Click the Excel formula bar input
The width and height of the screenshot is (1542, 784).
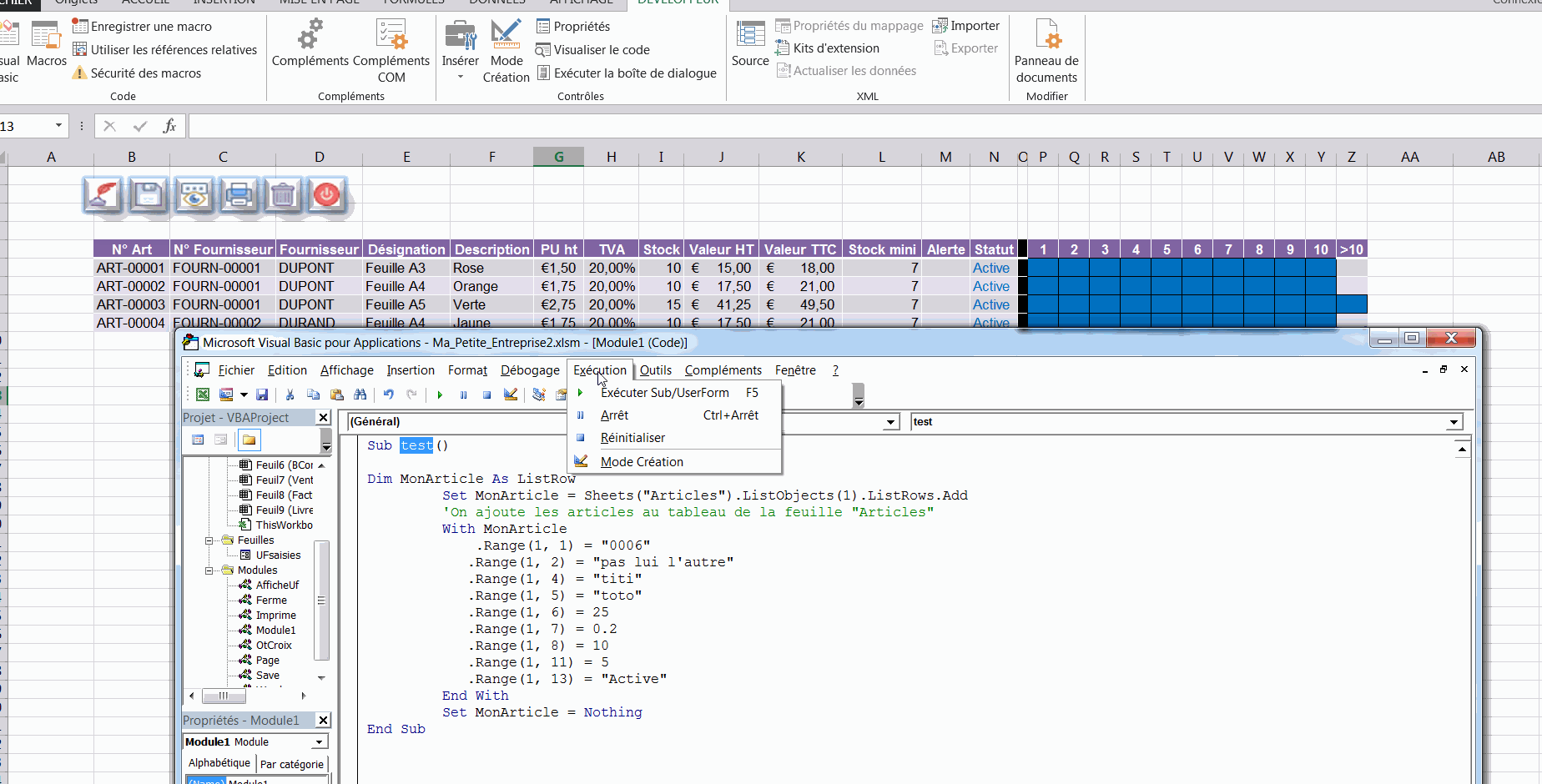click(865, 126)
